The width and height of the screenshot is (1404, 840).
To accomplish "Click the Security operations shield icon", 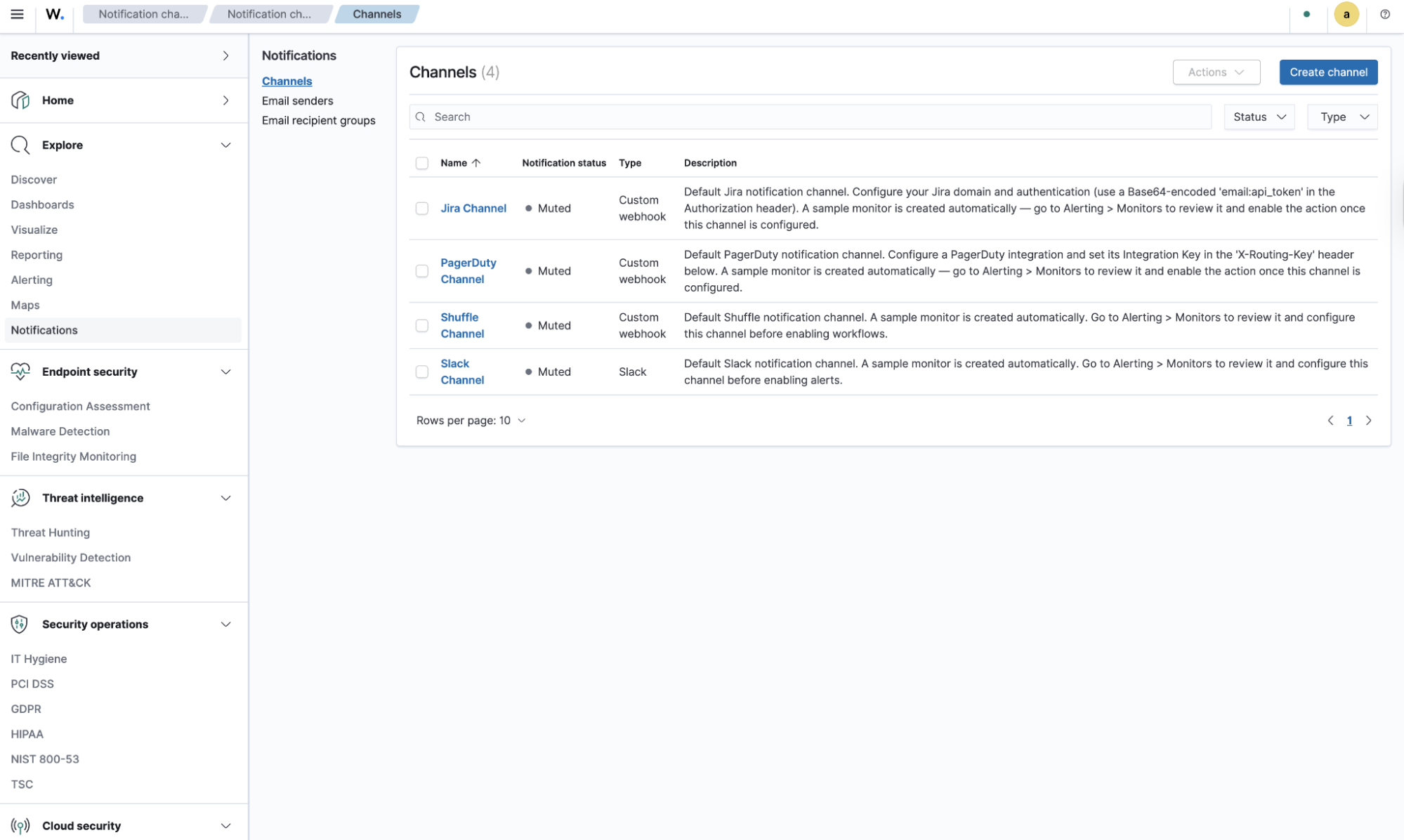I will click(x=20, y=624).
